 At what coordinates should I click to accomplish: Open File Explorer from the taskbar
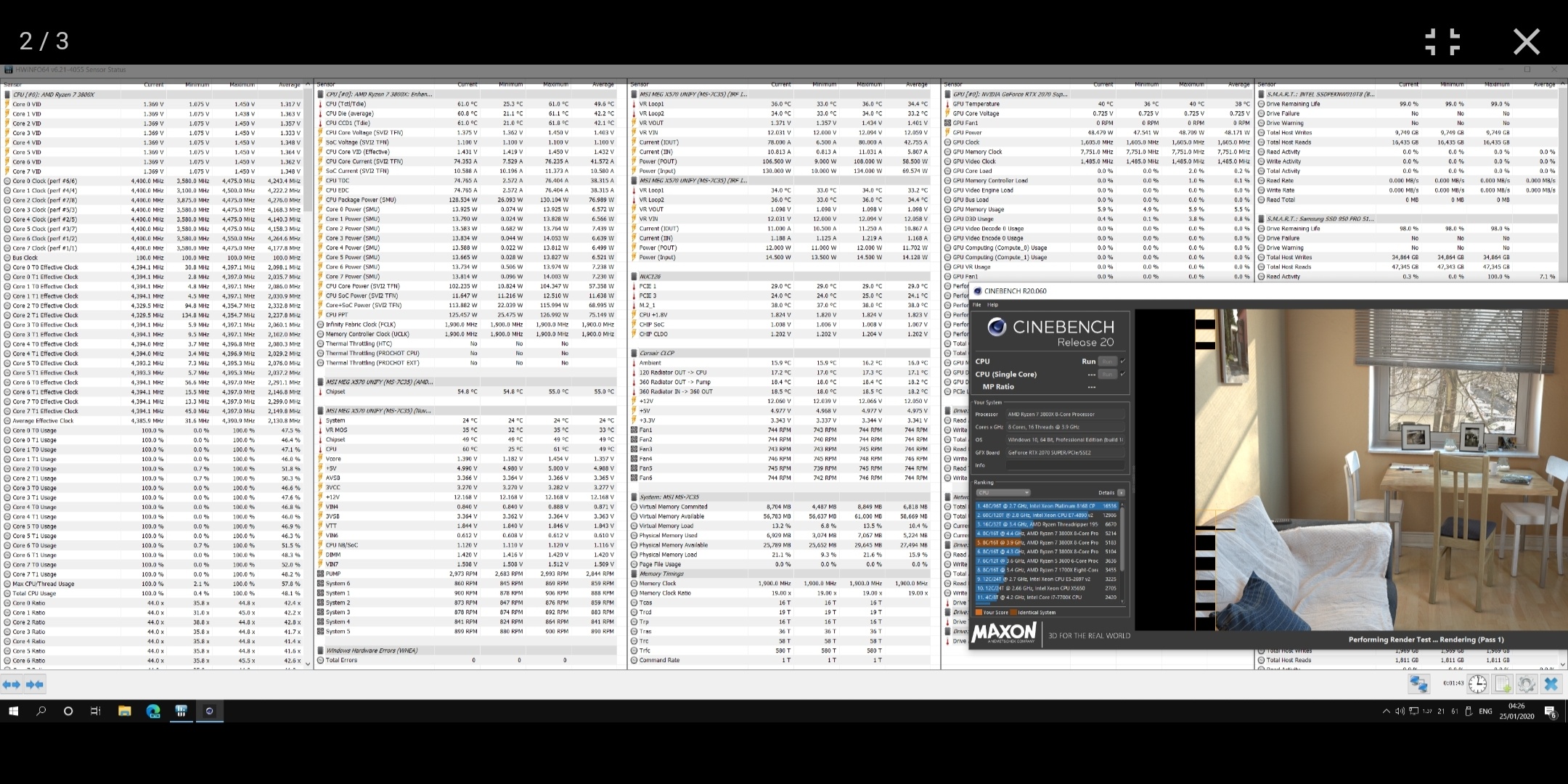125,711
